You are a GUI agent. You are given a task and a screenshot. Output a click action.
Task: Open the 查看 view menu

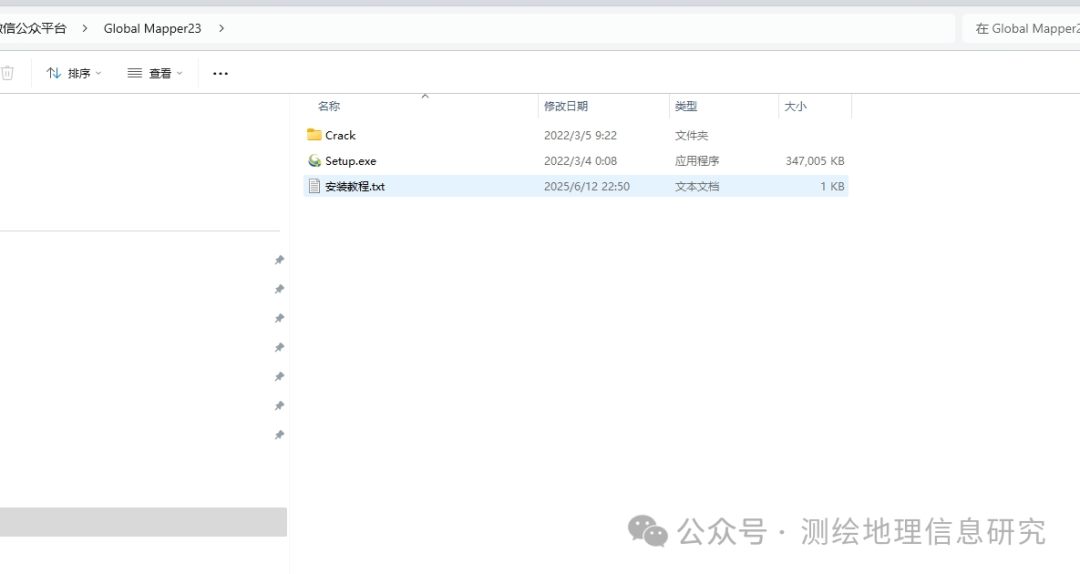155,73
